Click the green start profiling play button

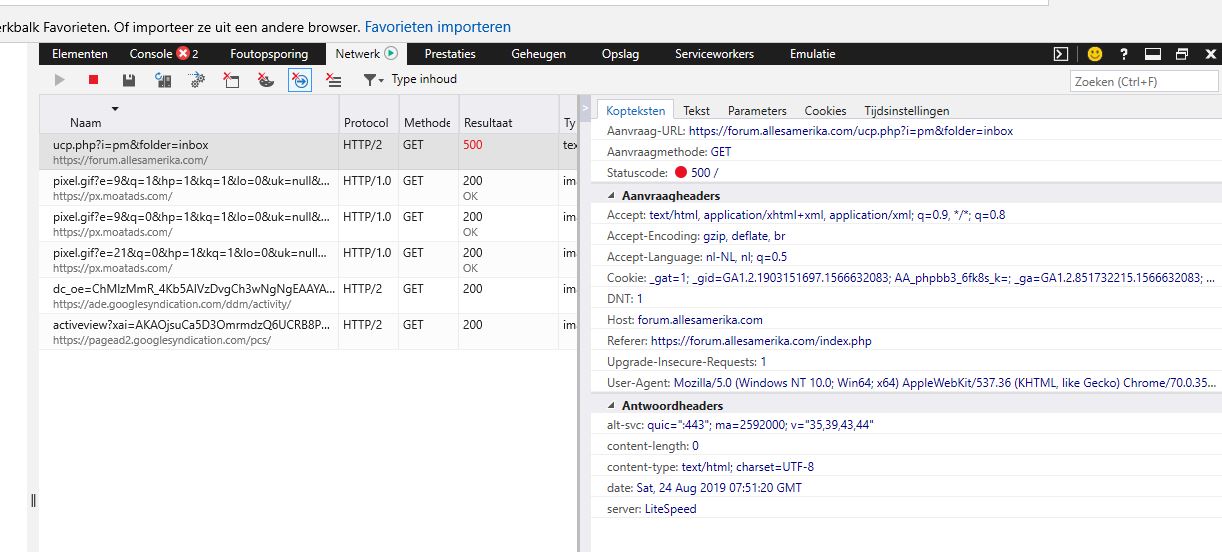click(59, 80)
